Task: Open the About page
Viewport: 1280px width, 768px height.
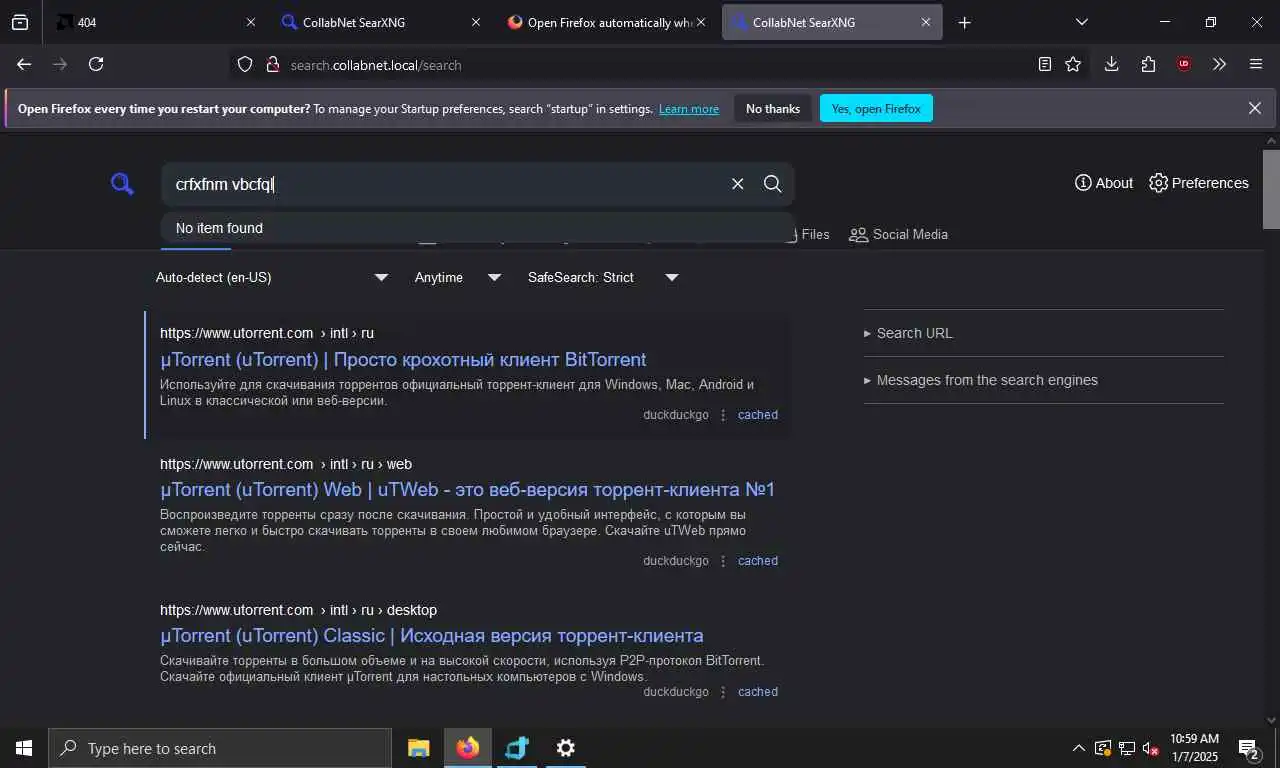Action: (1104, 183)
